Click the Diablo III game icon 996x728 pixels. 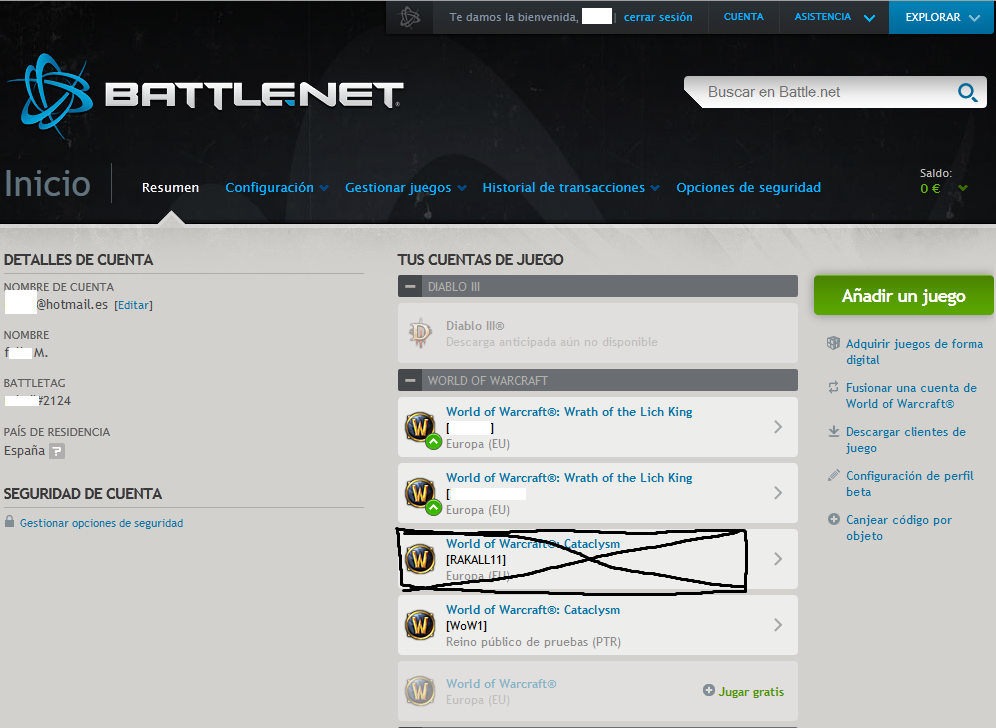(x=420, y=334)
